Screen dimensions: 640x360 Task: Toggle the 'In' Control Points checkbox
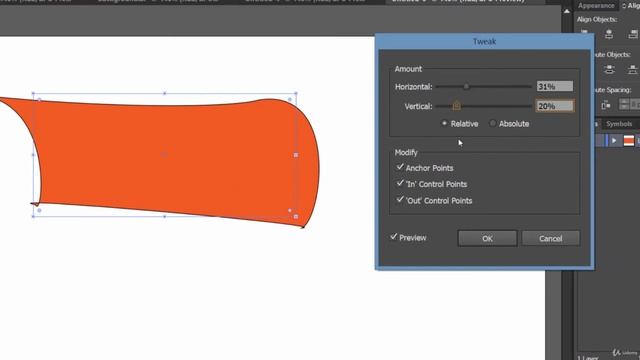[400, 184]
